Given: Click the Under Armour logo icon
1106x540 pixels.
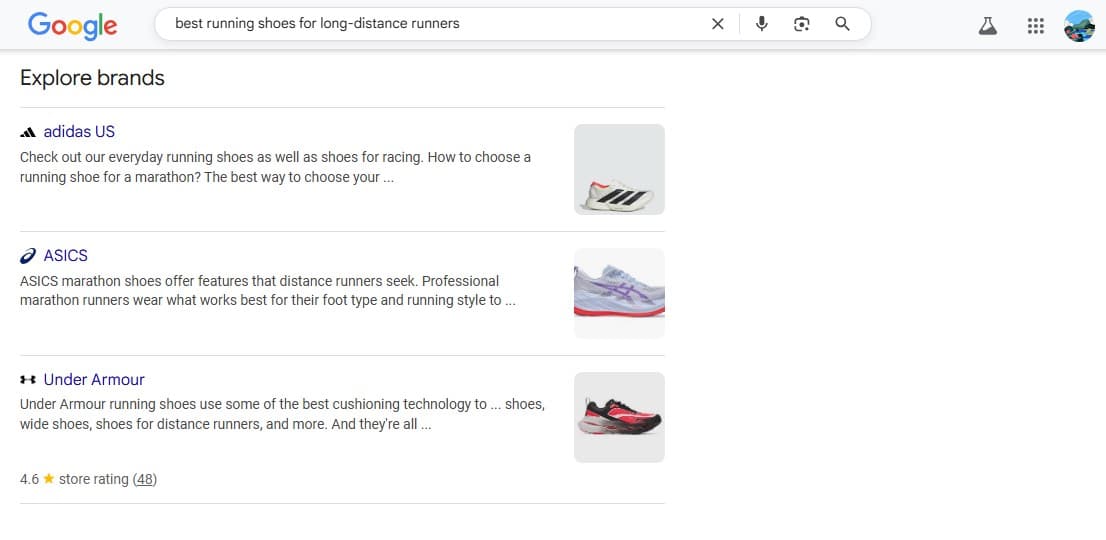Looking at the screenshot, I should click(x=28, y=380).
